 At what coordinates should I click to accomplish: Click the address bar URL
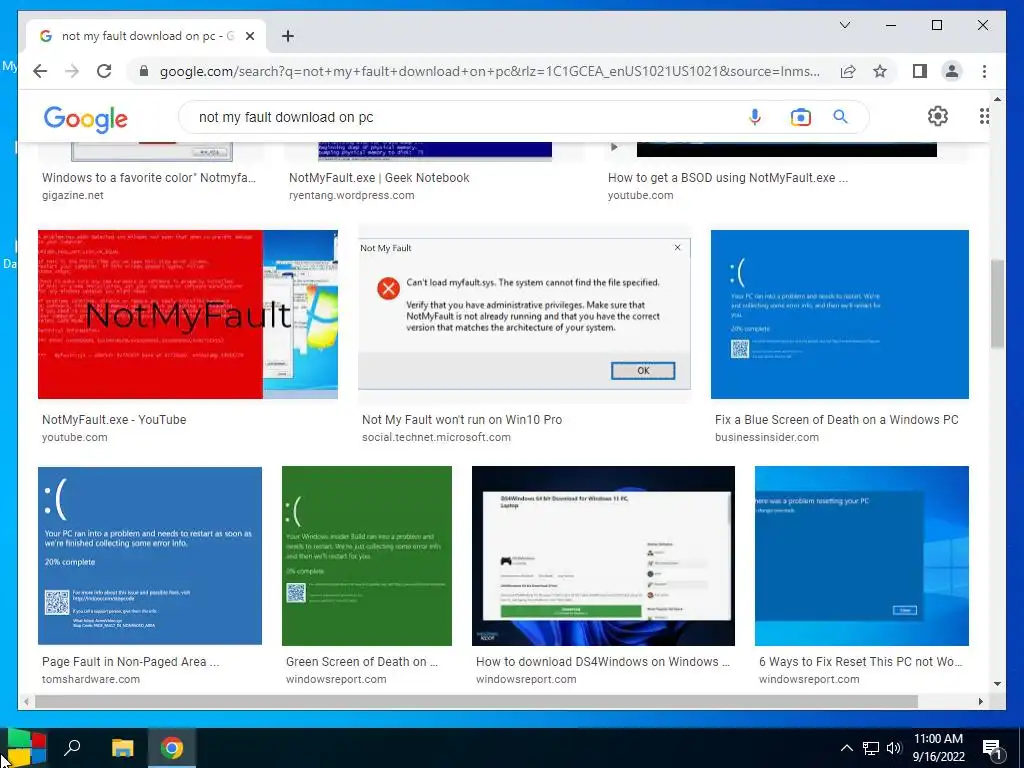click(489, 71)
